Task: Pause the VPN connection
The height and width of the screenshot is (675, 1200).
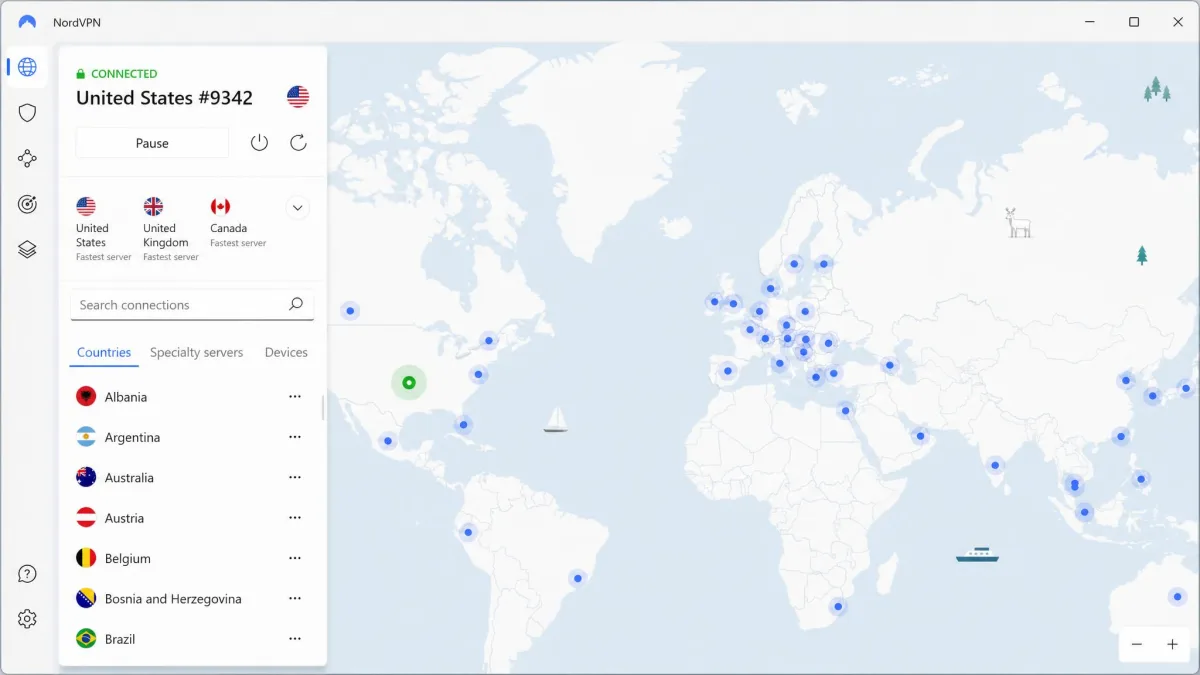Action: tap(152, 143)
